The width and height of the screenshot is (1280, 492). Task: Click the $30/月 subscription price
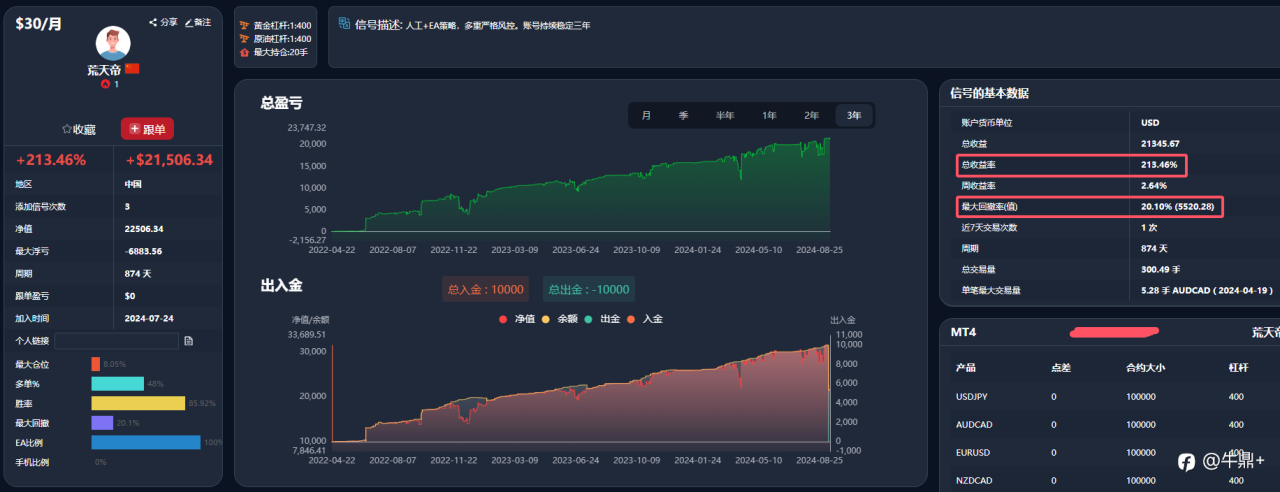(x=39, y=23)
